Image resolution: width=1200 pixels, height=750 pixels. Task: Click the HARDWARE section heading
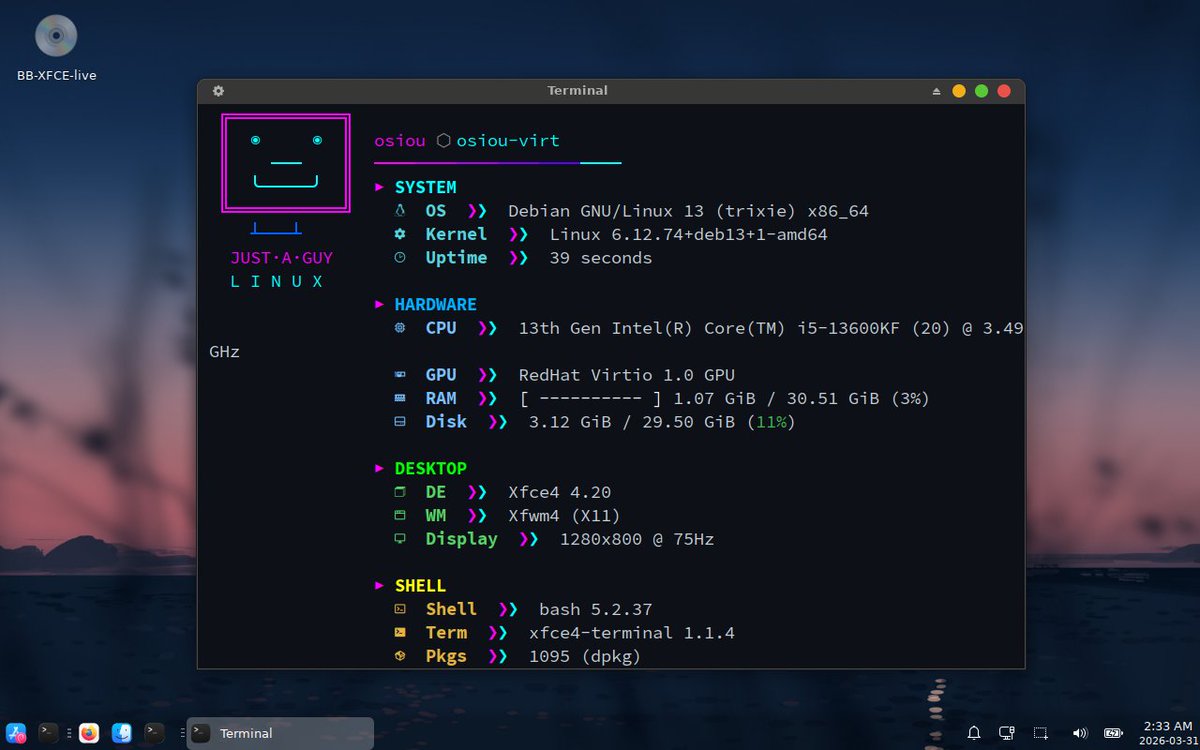tap(435, 304)
